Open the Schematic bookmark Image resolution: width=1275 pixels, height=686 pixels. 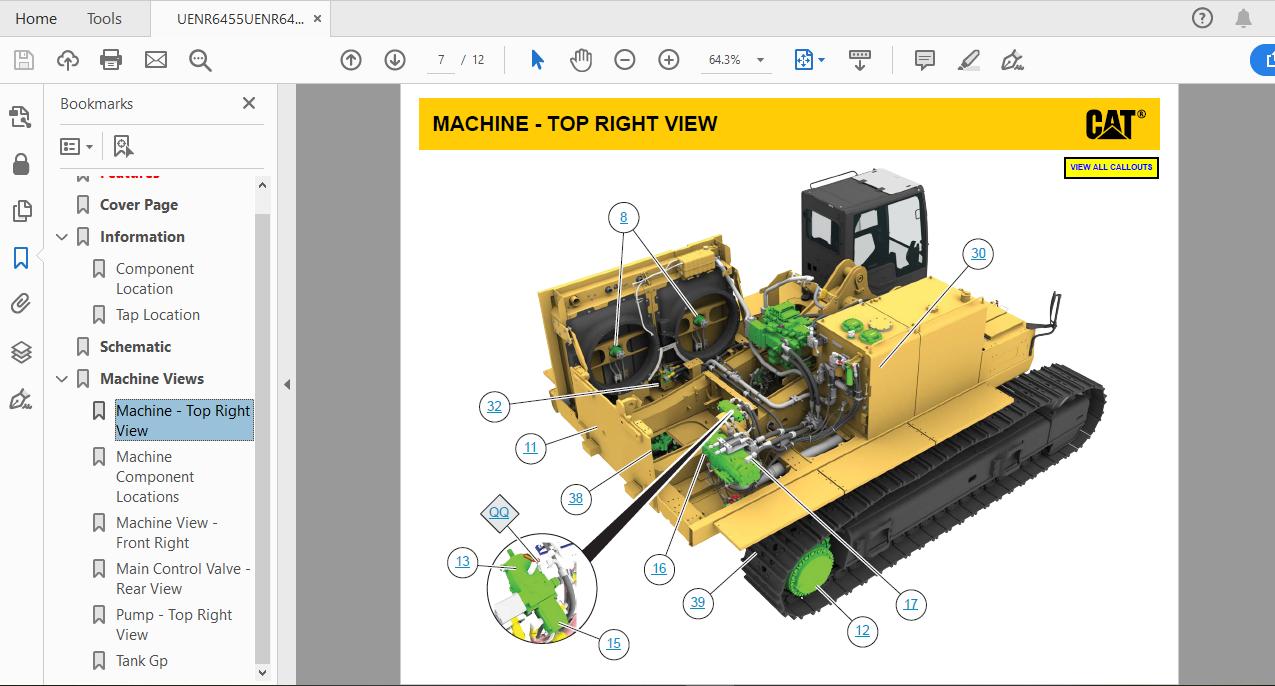[x=136, y=346]
